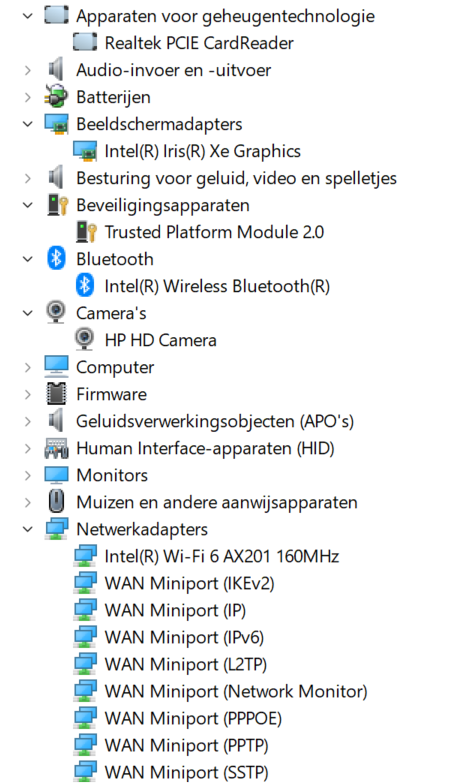This screenshot has width=460, height=784.
Task: Select the Realtek PCIE CardReader icon
Action: 84,42
